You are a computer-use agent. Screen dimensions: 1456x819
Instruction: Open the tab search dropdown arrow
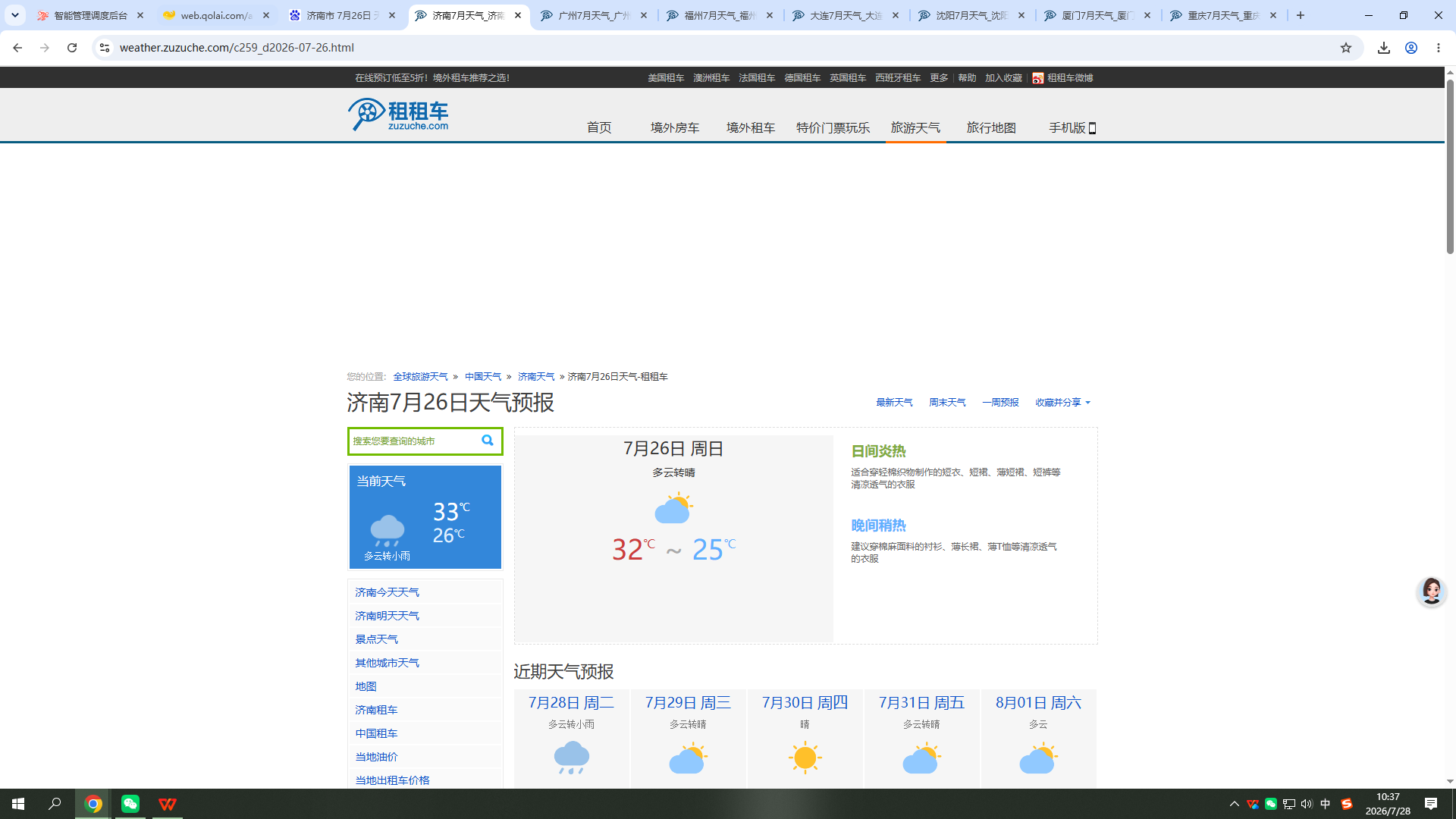click(x=15, y=15)
